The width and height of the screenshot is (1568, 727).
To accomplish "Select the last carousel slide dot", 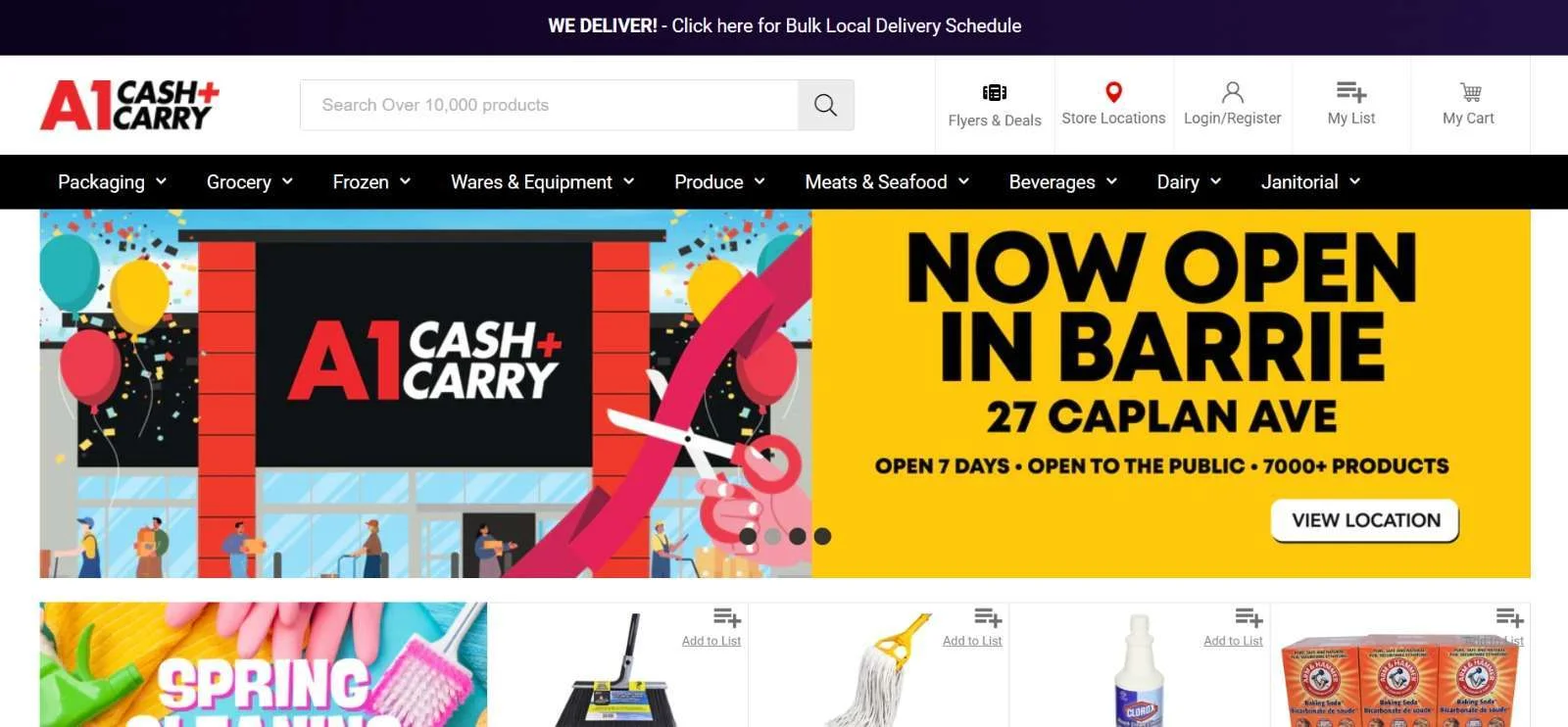I will (x=822, y=536).
